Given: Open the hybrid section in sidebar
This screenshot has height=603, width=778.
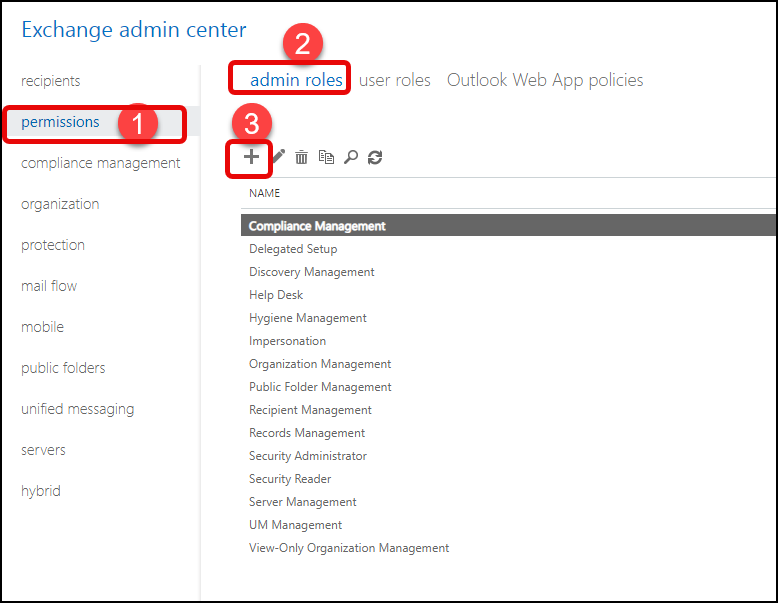Looking at the screenshot, I should [41, 491].
